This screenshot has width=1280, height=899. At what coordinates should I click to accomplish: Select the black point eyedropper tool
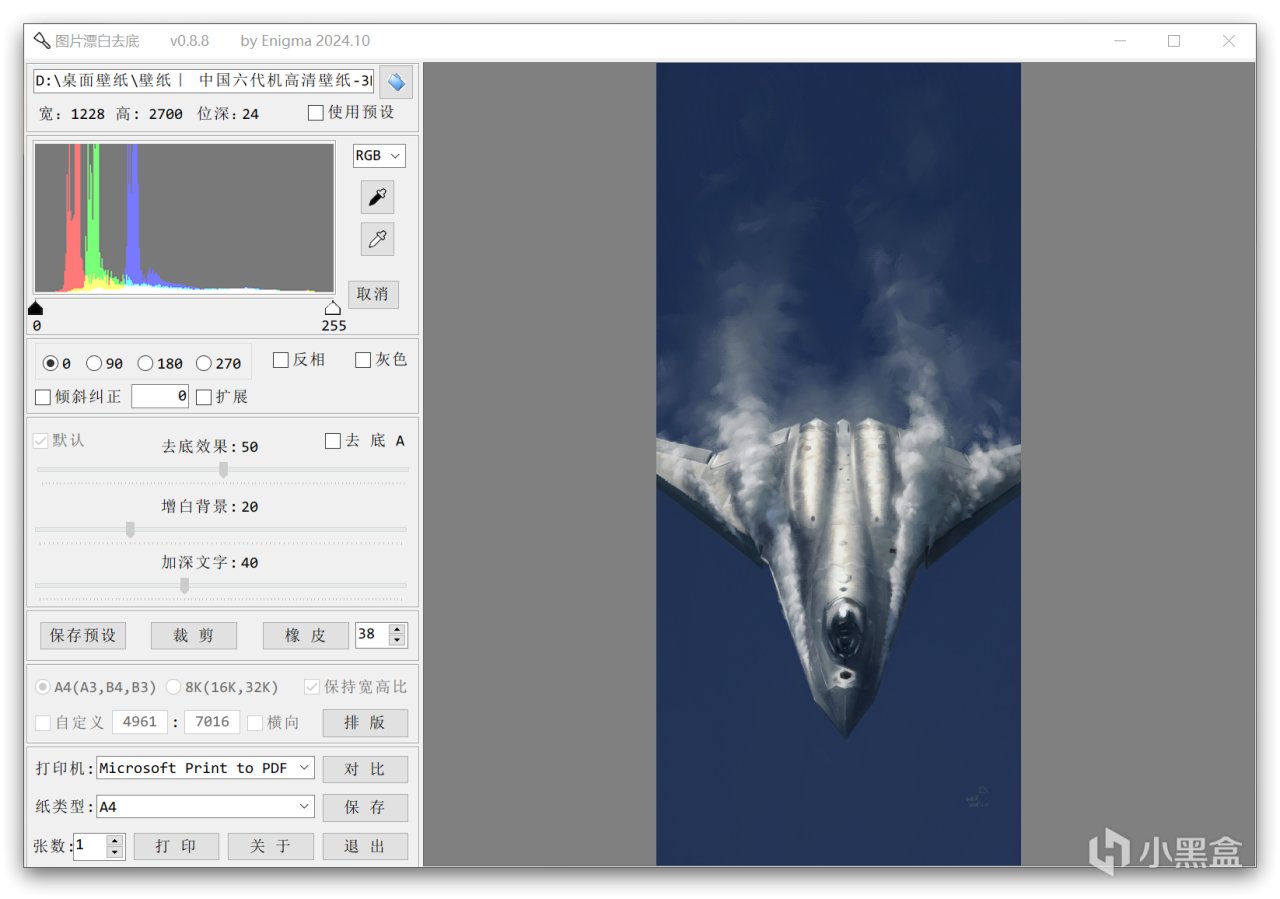pos(377,197)
